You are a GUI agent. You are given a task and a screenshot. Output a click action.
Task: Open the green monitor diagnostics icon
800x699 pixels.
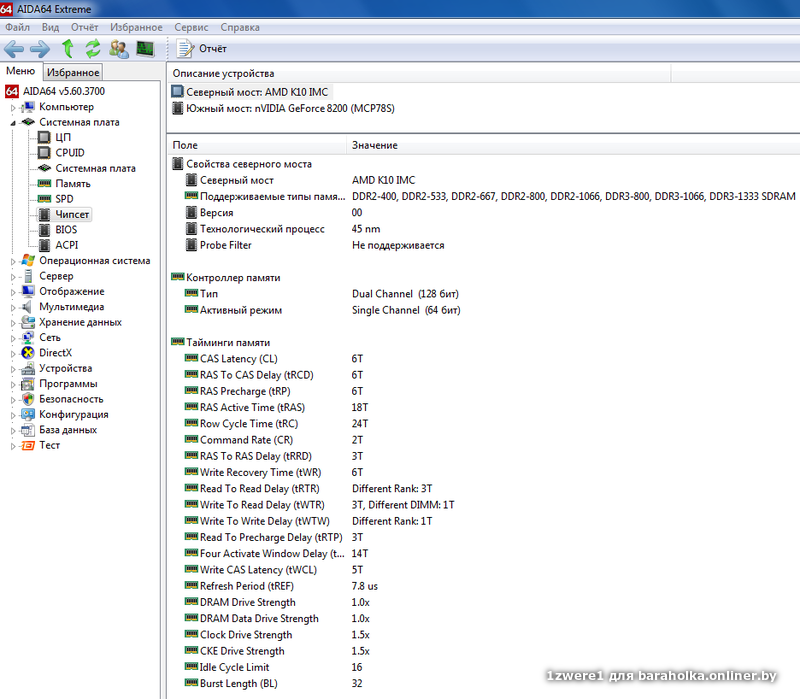[x=145, y=48]
